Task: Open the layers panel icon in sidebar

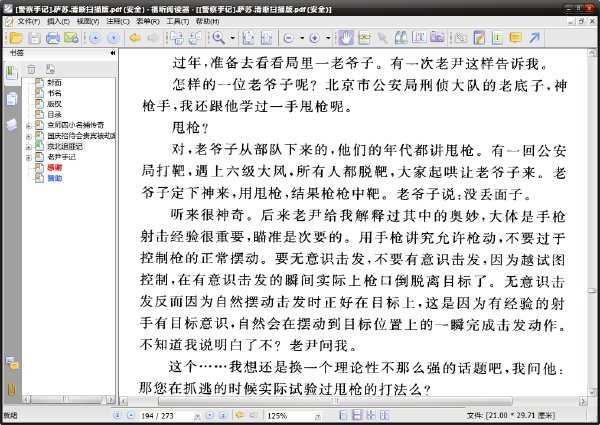Action: (x=12, y=125)
